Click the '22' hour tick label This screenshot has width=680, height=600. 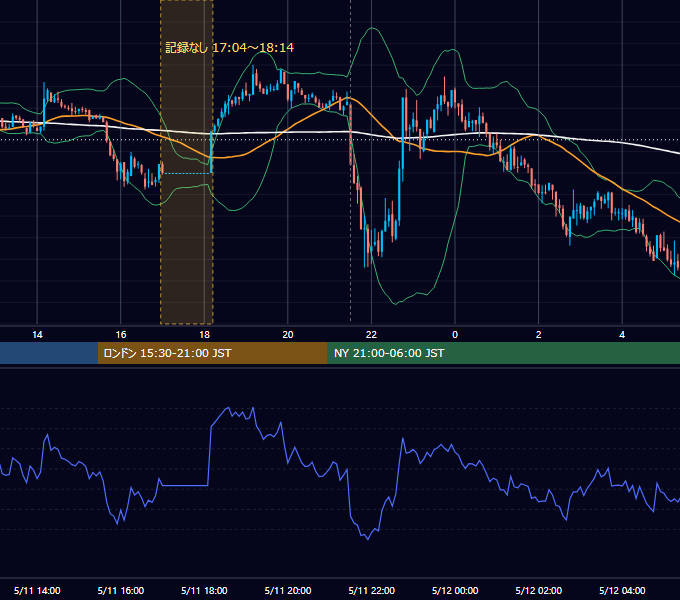click(371, 335)
